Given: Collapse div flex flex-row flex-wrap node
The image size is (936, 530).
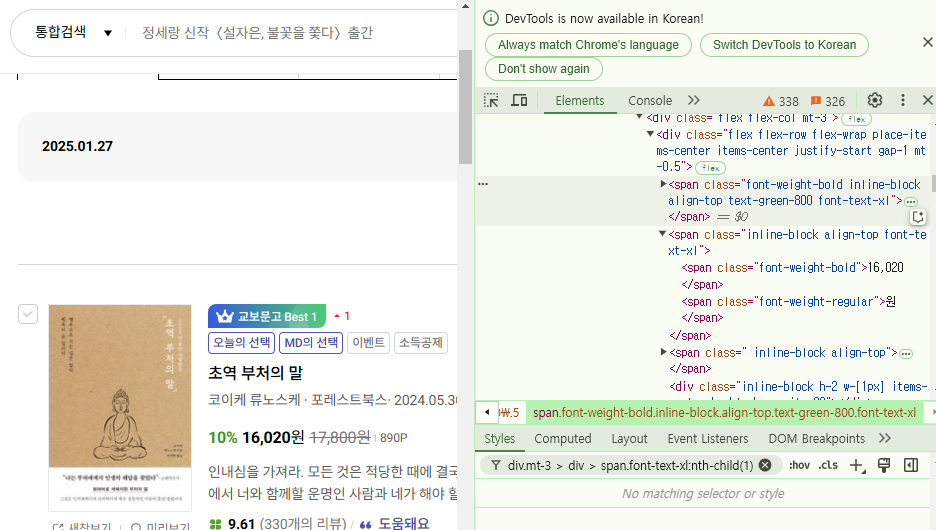Looking at the screenshot, I should tap(650, 134).
